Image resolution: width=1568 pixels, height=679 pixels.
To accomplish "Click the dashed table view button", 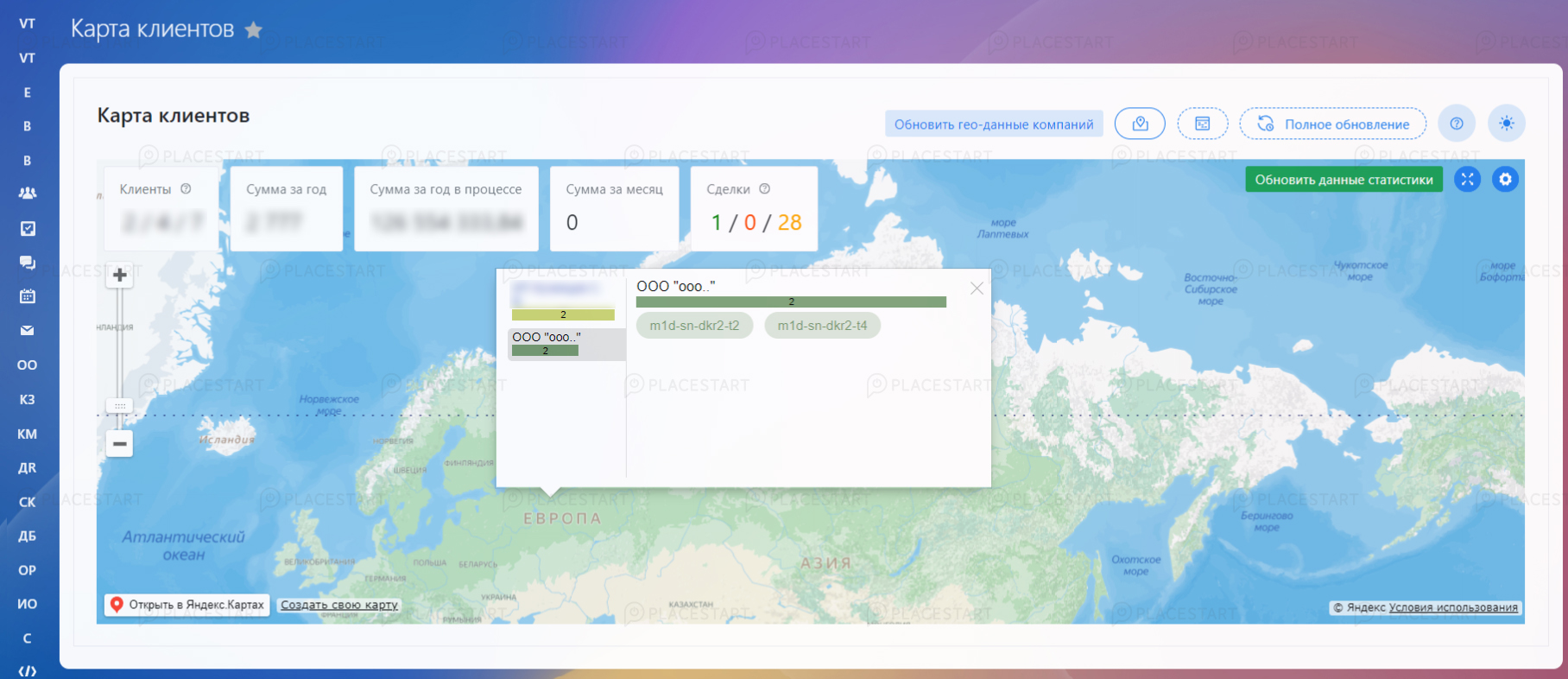I will click(1202, 124).
